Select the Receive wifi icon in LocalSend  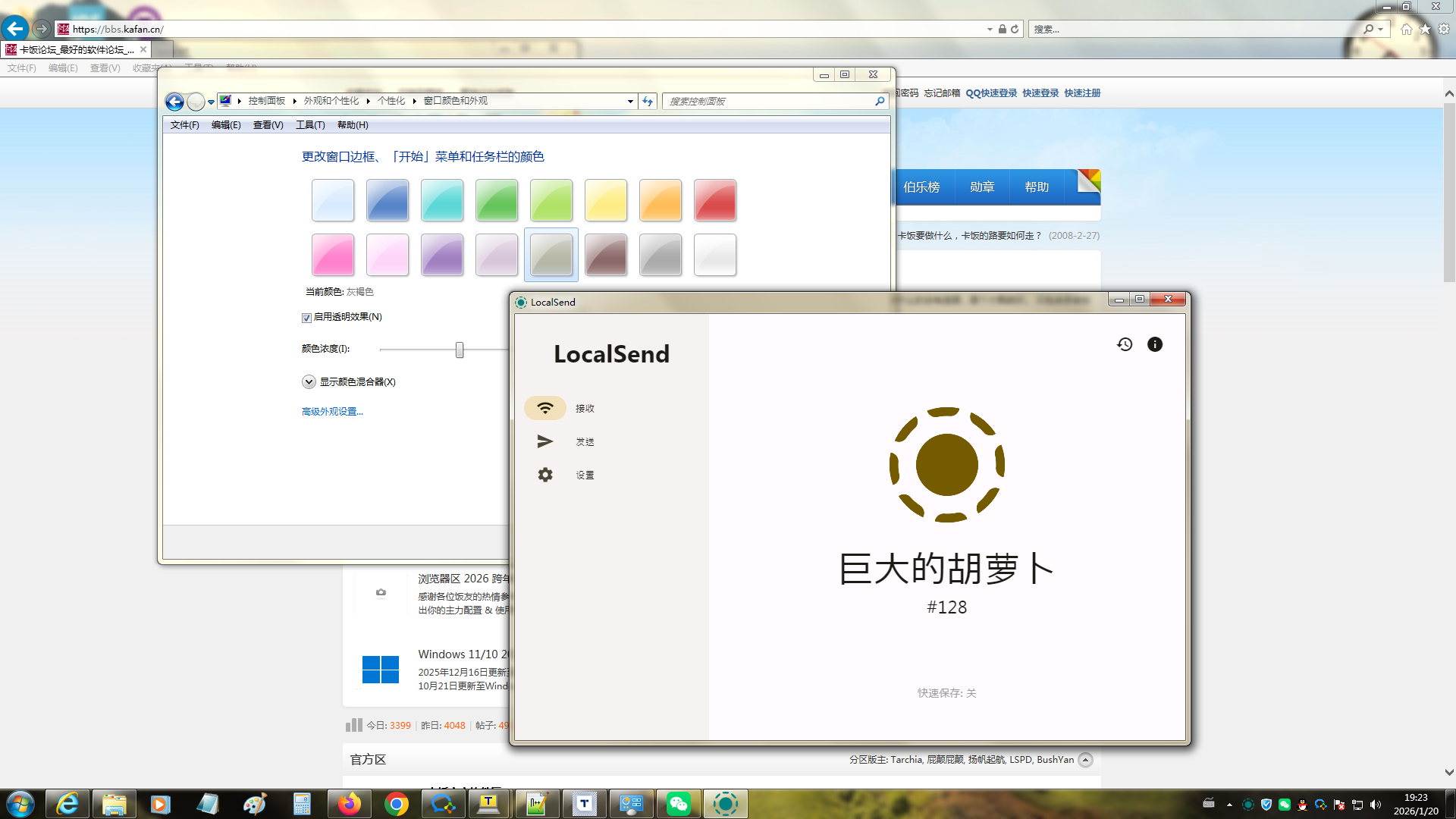[x=545, y=408]
